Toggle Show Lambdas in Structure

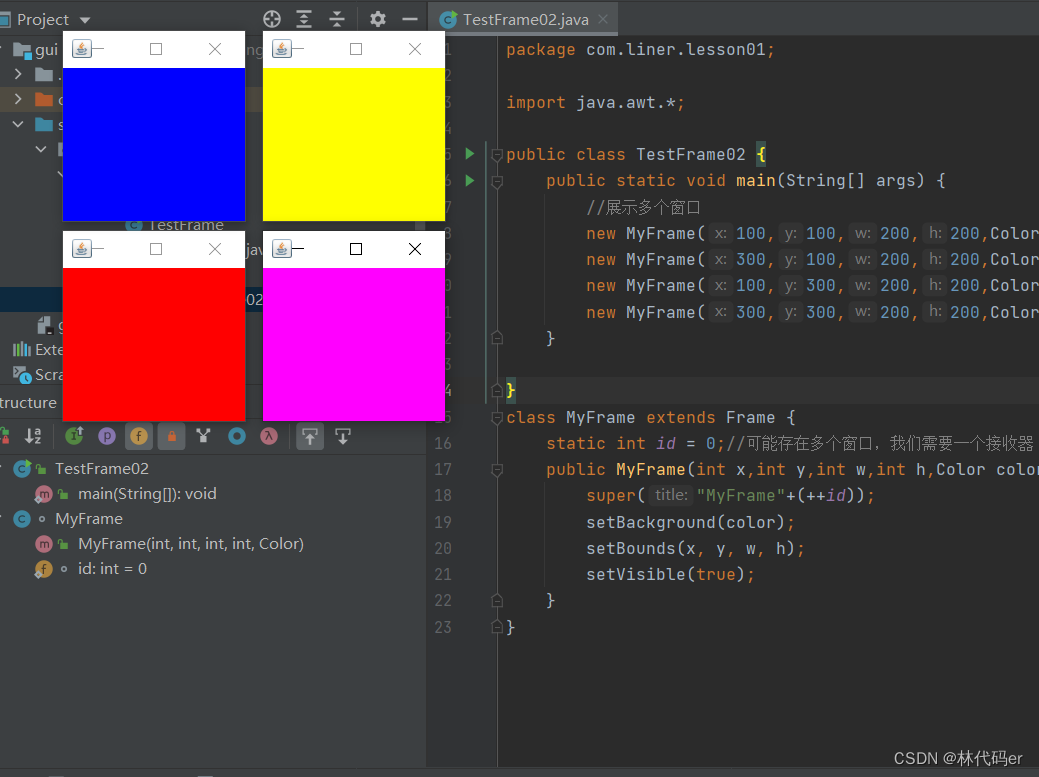tap(269, 436)
